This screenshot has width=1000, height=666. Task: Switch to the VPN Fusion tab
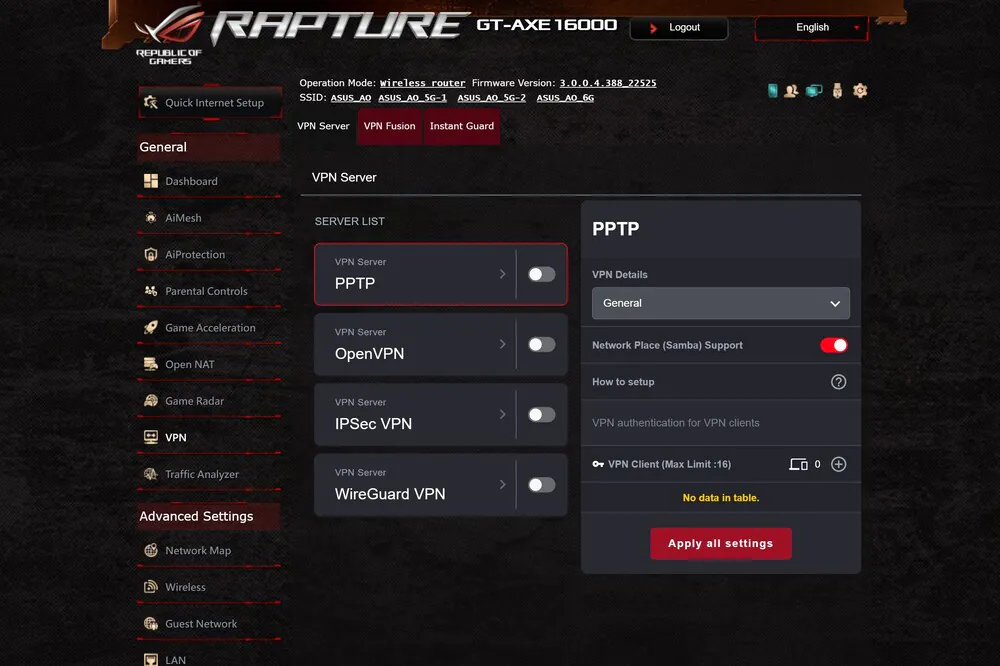pos(389,126)
